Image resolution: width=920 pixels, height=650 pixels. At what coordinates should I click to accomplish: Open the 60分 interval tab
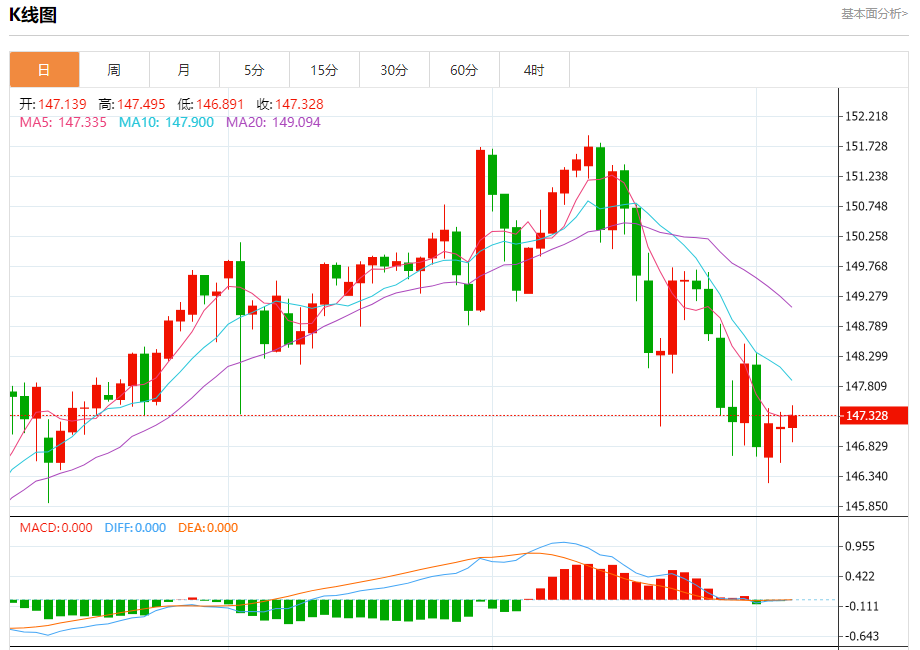pyautogui.click(x=464, y=70)
